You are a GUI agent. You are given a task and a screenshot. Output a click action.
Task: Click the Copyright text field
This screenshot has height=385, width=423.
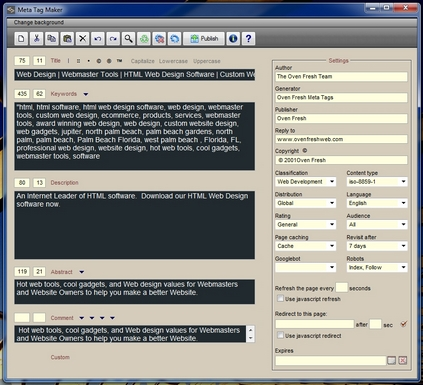[341, 160]
